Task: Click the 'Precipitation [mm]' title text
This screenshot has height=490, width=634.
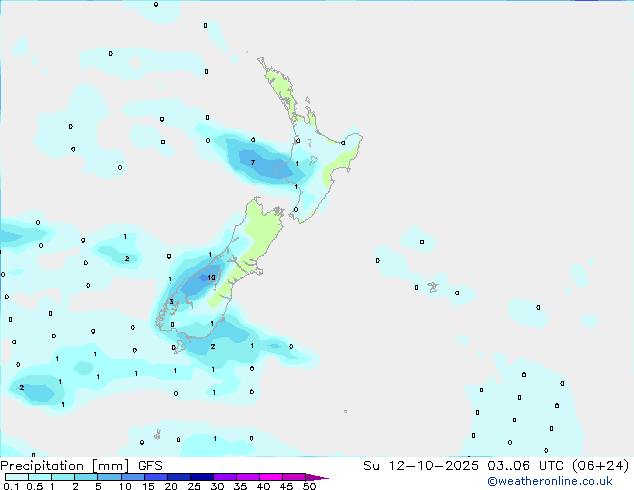Action: pos(64,466)
